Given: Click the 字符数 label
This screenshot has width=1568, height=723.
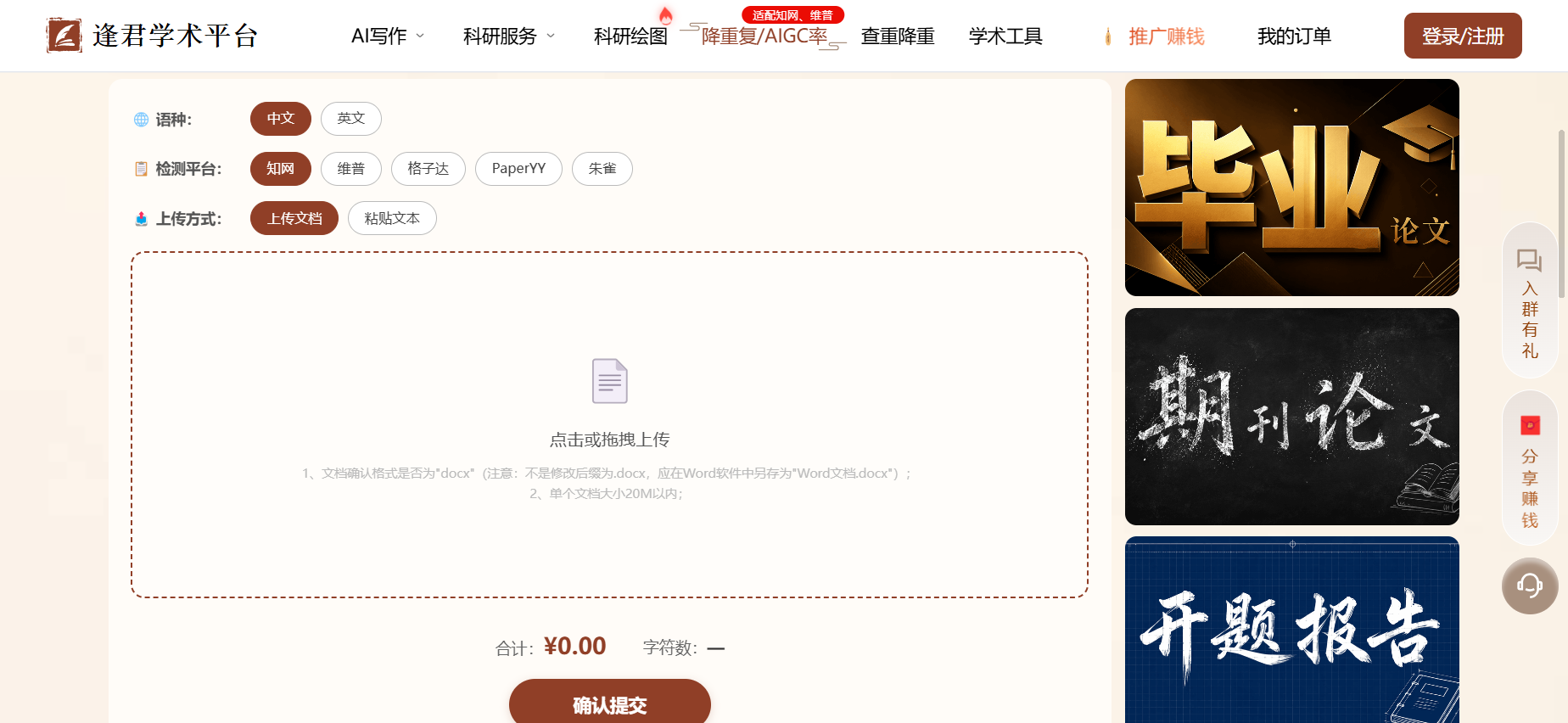Looking at the screenshot, I should (x=669, y=648).
